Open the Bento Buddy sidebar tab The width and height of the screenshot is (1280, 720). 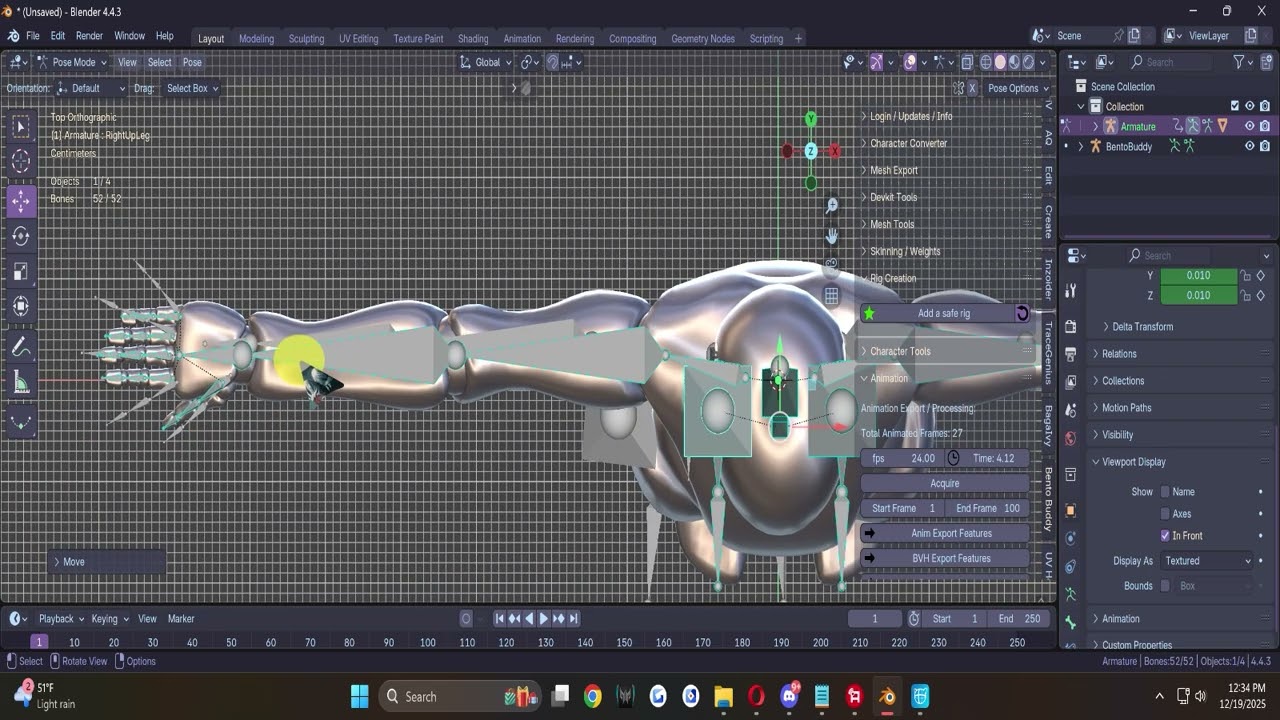click(x=1048, y=499)
